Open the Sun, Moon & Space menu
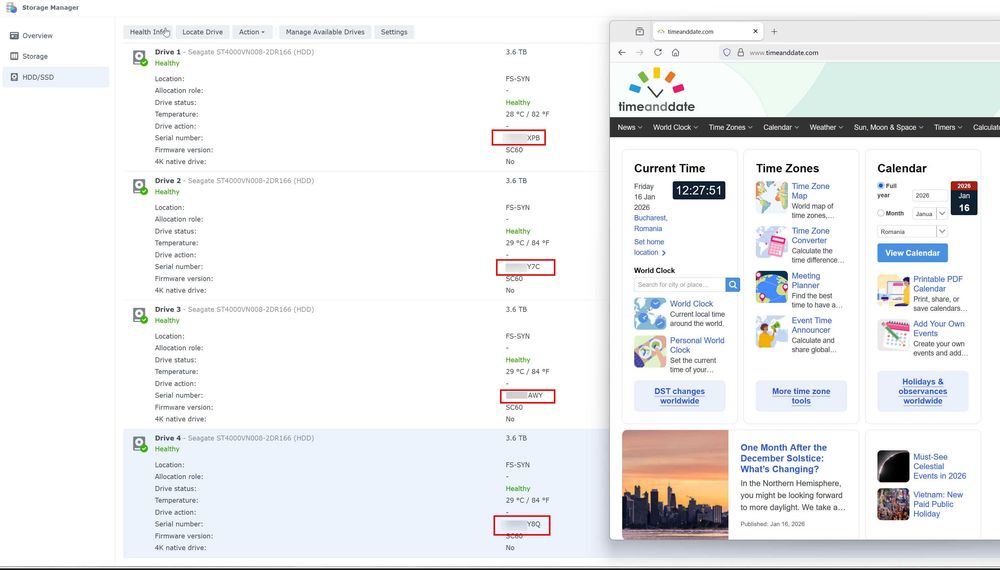Screen dimensions: 1000x570 pos(888,128)
